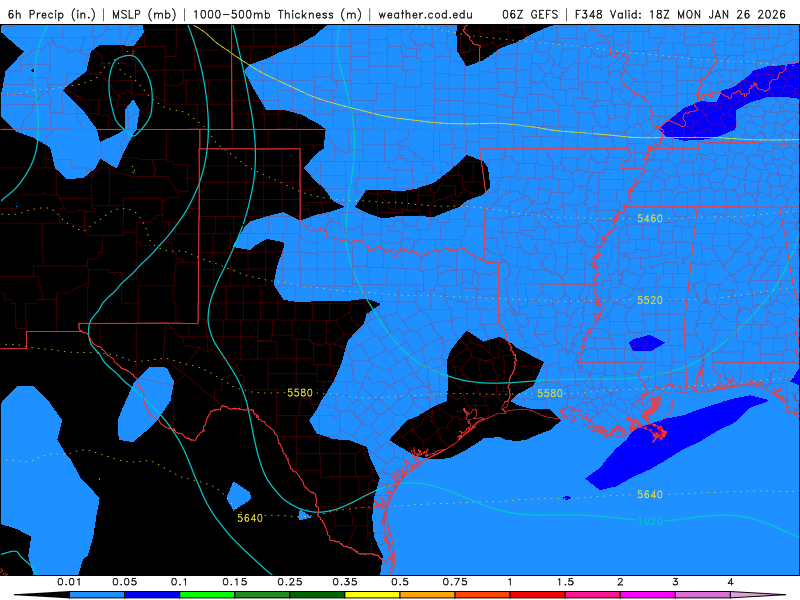Click the 0.15 legend value

(235, 582)
